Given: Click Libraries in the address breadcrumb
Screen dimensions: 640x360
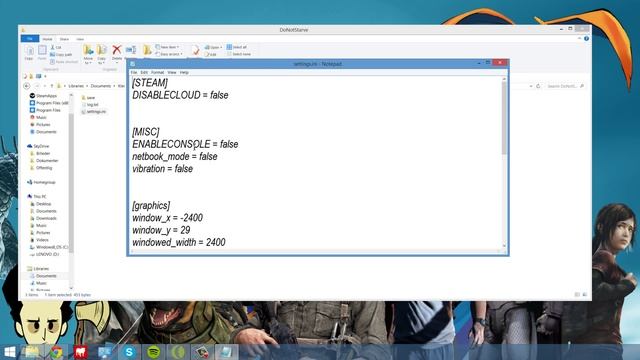Looking at the screenshot, I should pyautogui.click(x=76, y=86).
